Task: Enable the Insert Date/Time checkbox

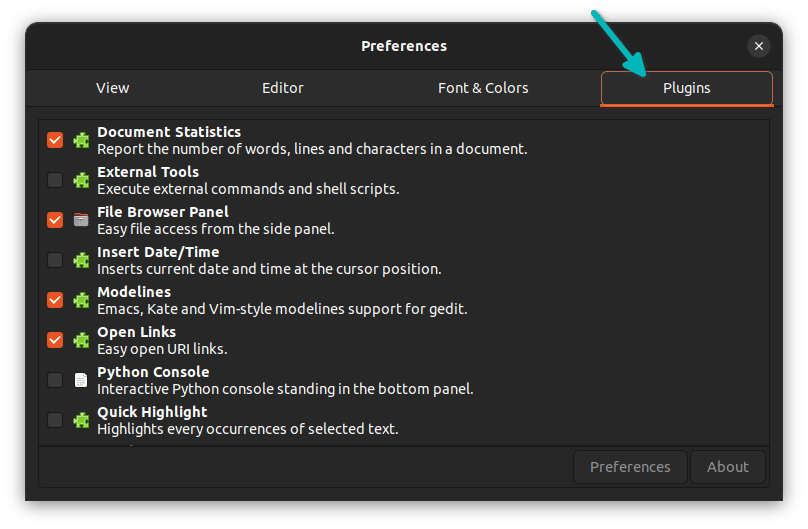Action: [55, 260]
